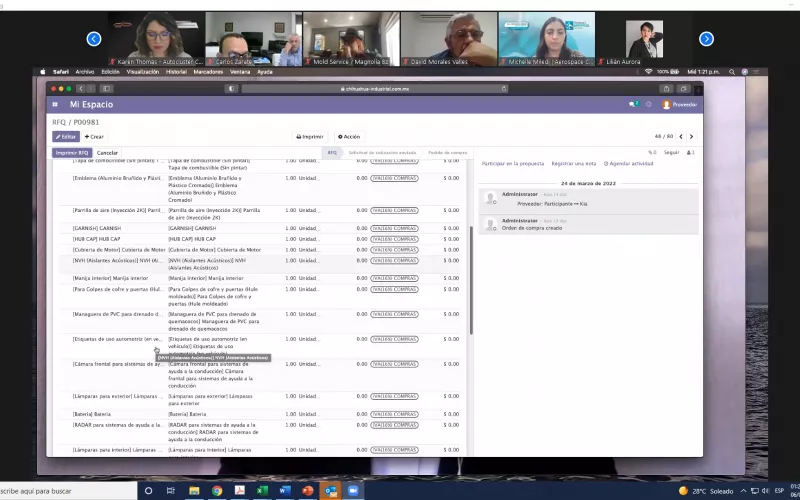The width and height of the screenshot is (800, 500).
Task: Go to next record with right arrow
Action: (691, 136)
